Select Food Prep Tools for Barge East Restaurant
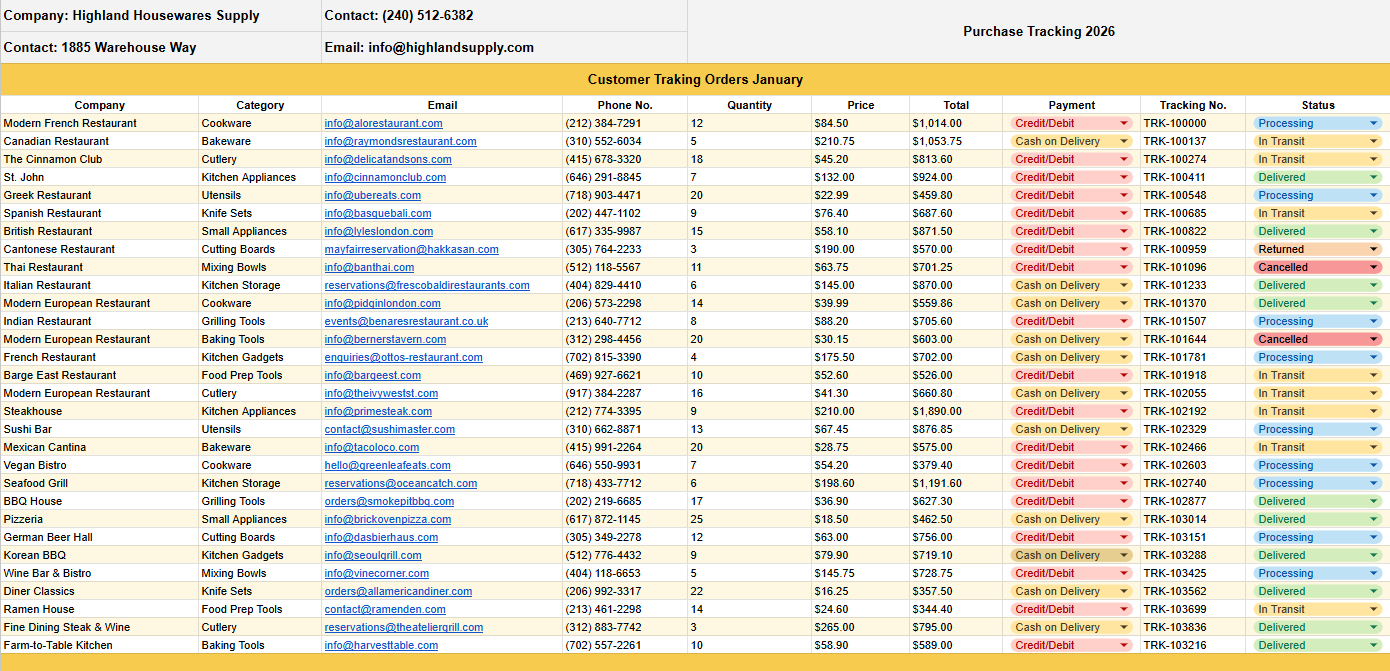Image resolution: width=1390 pixels, height=671 pixels. tap(260, 375)
